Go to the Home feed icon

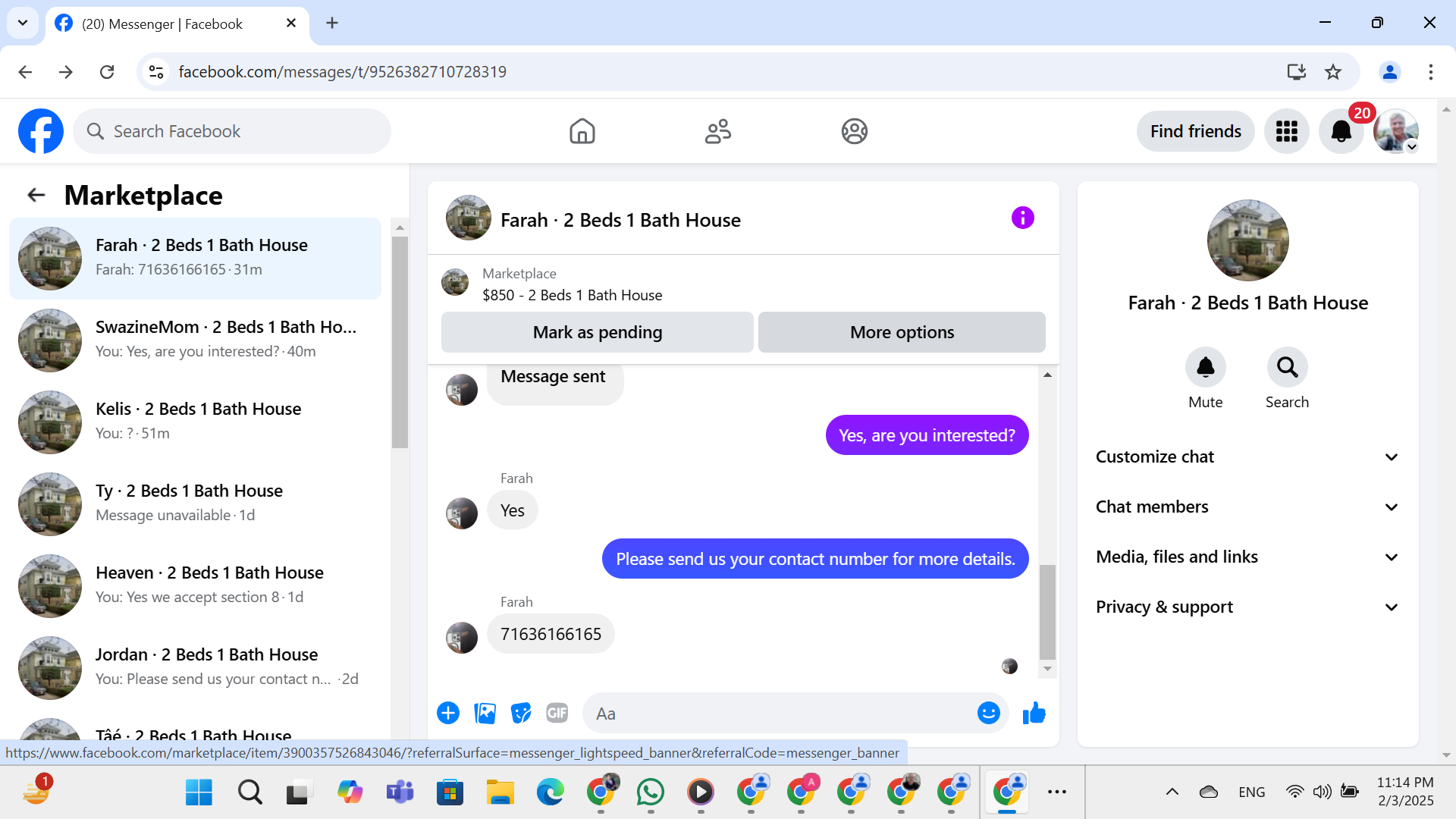[x=582, y=131]
